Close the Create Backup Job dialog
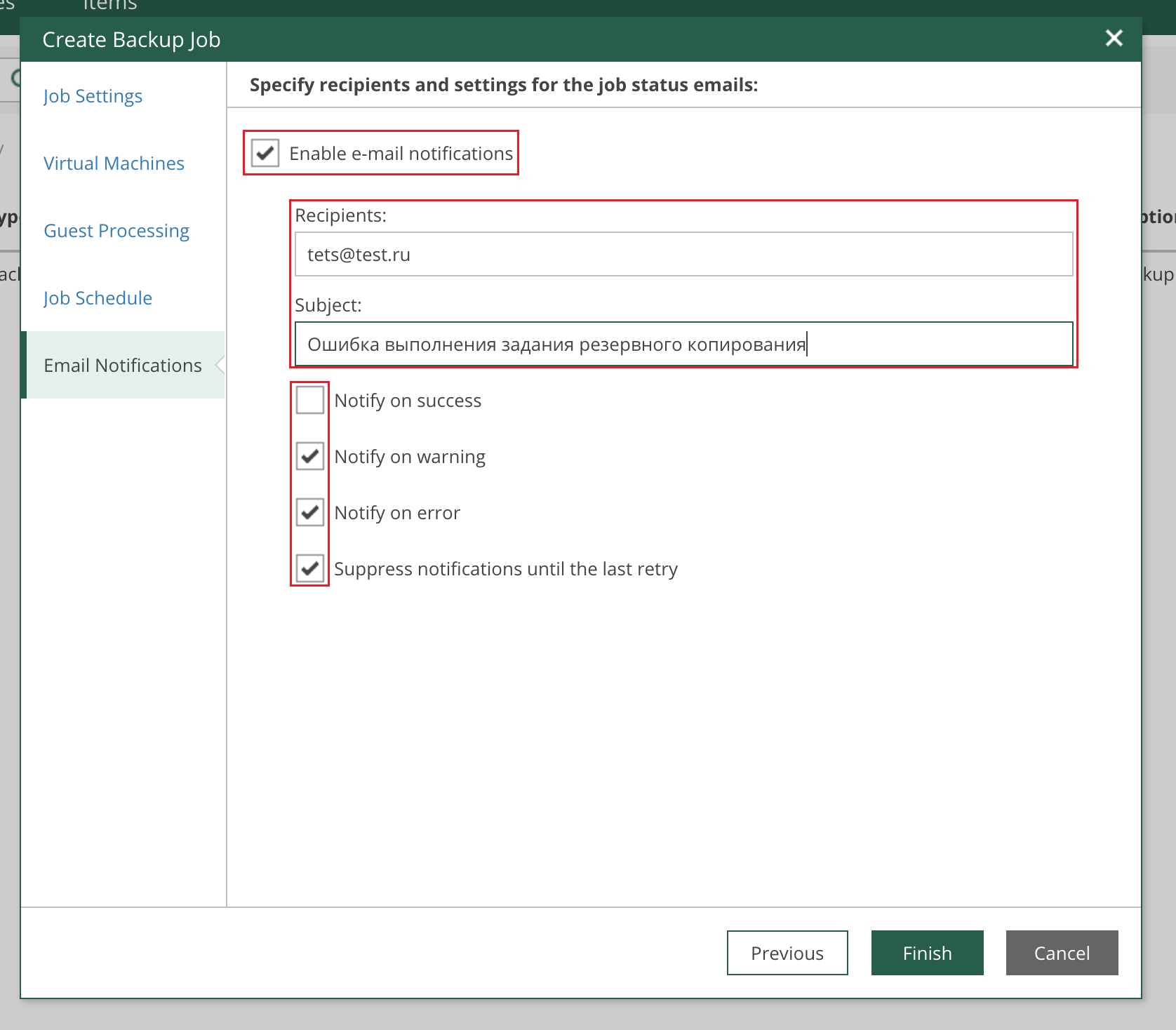The height and width of the screenshot is (1030, 1176). tap(1114, 38)
